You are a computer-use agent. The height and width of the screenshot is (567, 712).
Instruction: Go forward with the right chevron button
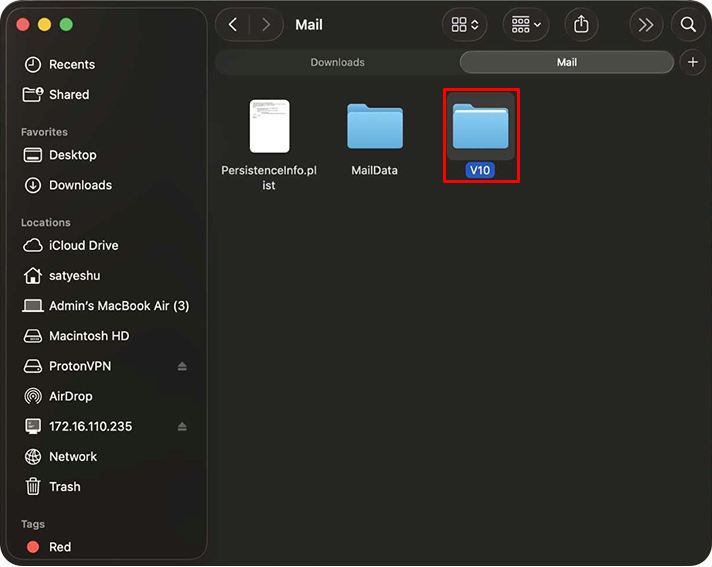pyautogui.click(x=266, y=25)
